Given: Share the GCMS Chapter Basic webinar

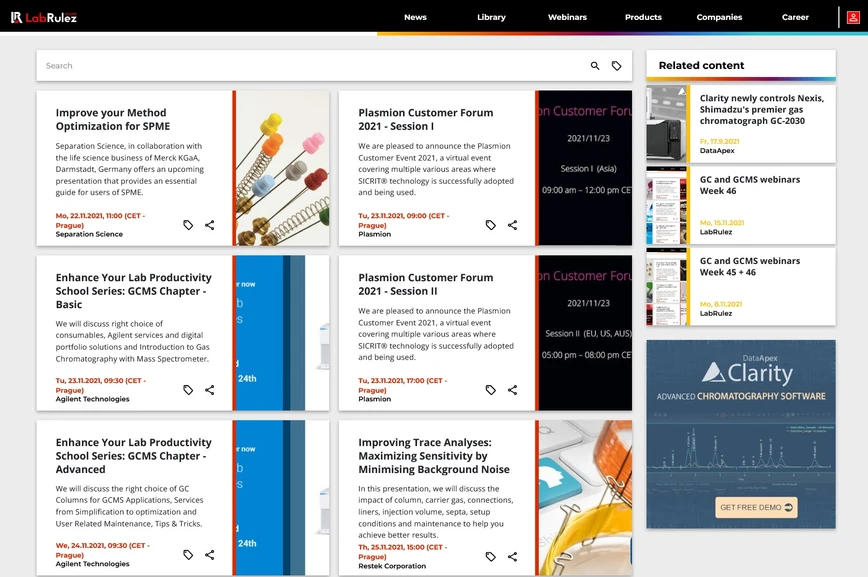Looking at the screenshot, I should click(210, 390).
